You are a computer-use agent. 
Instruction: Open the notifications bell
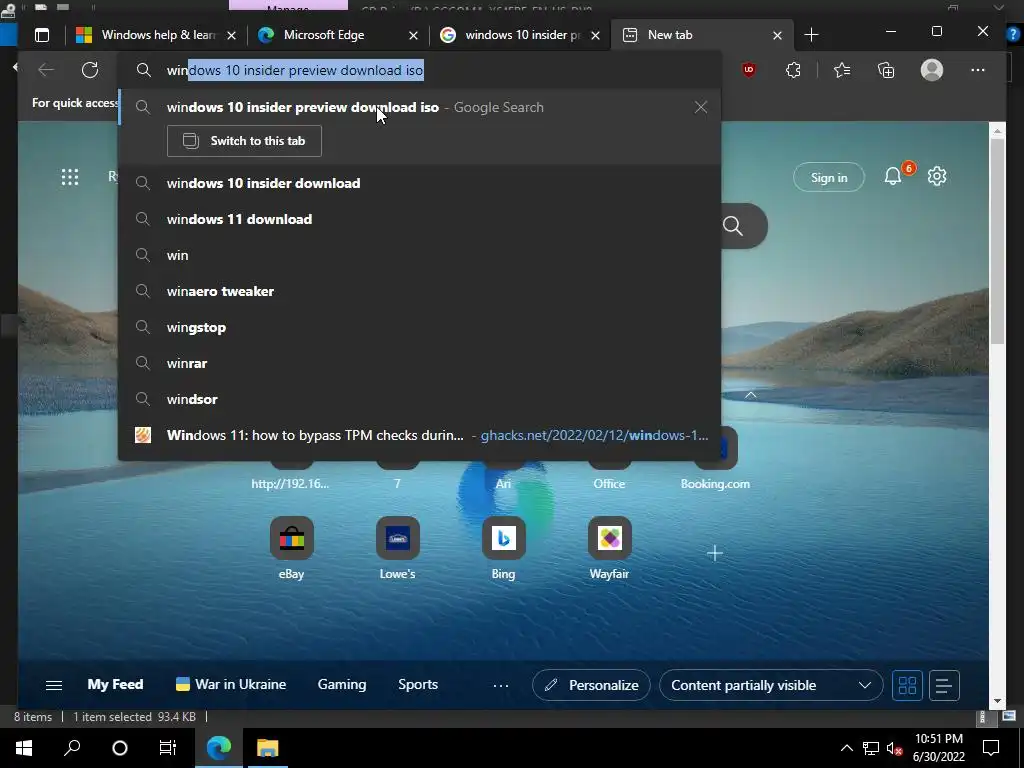(893, 176)
